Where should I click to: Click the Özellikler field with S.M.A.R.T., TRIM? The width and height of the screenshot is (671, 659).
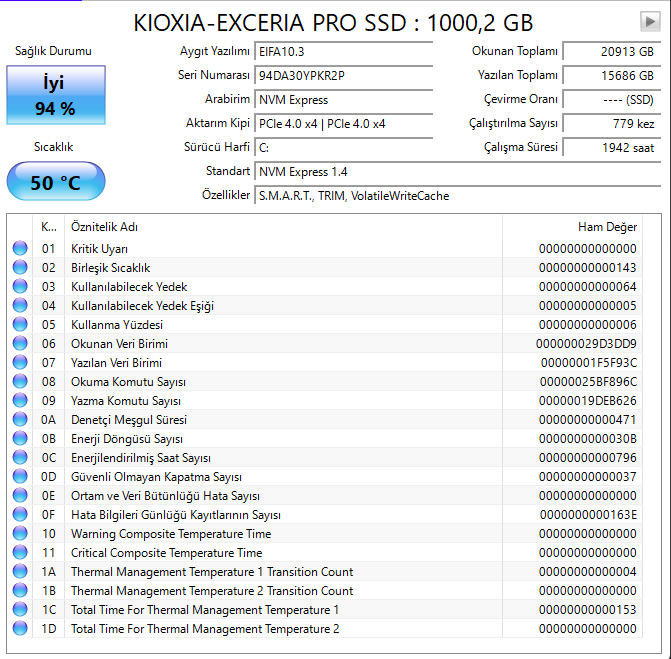click(x=457, y=196)
